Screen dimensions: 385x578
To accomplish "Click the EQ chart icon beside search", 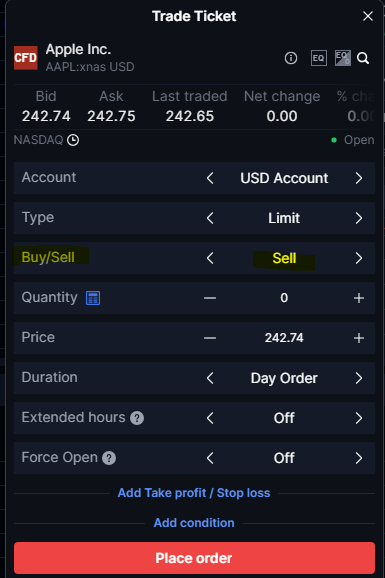I will (343, 58).
